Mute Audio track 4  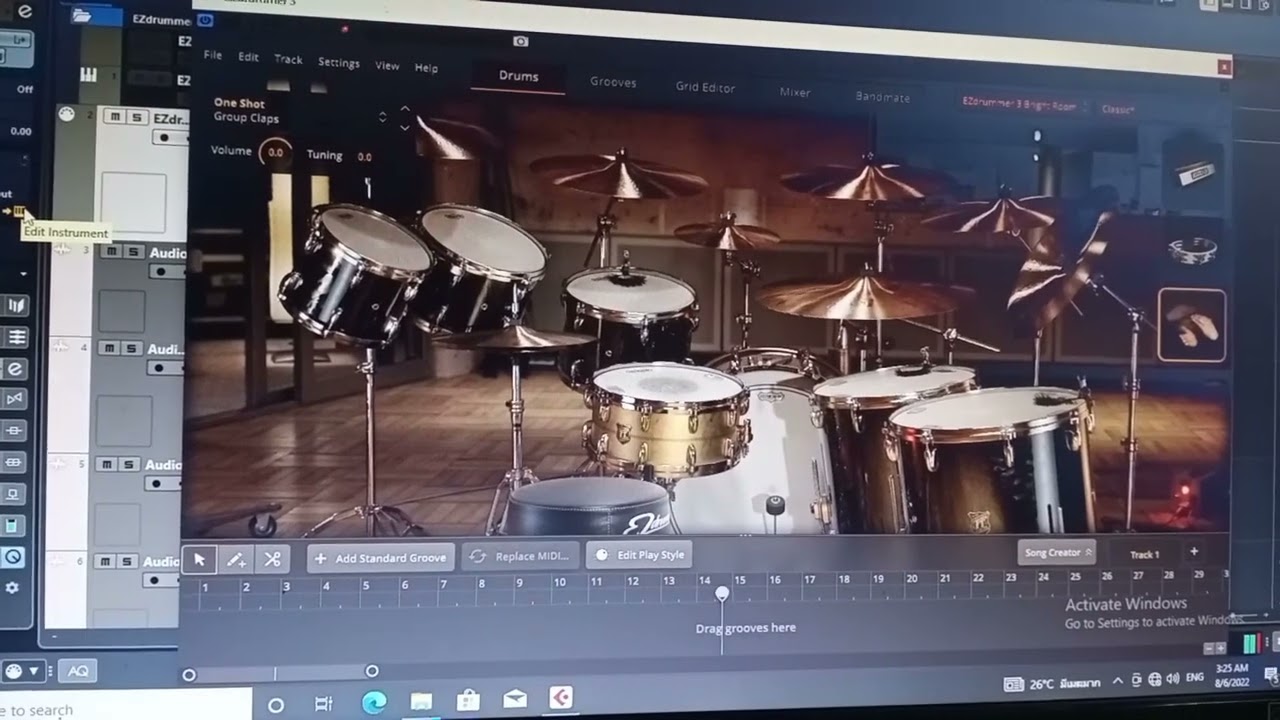pos(108,348)
